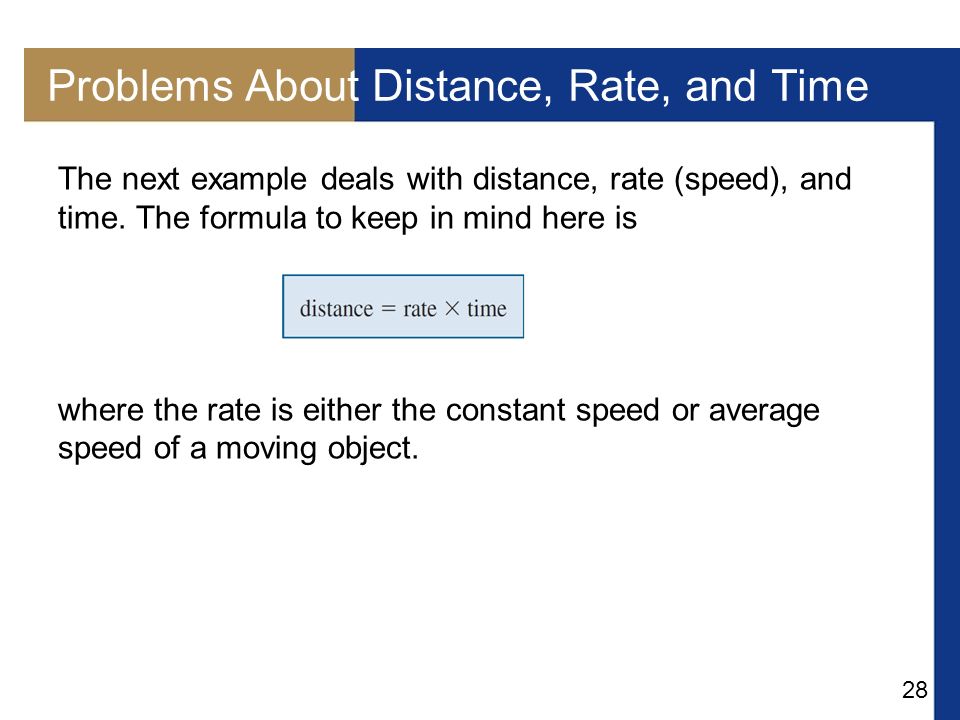Click slide page number 28
This screenshot has width=960, height=720.
coord(915,690)
